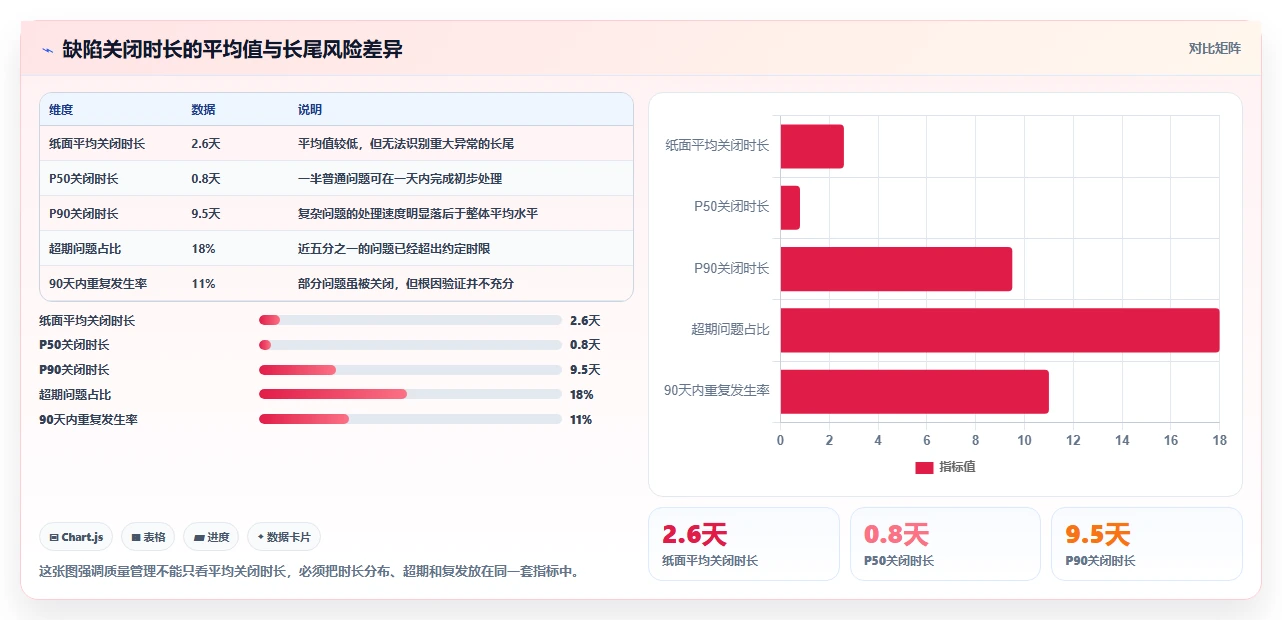Click the 9.5天 value in table

(x=206, y=214)
